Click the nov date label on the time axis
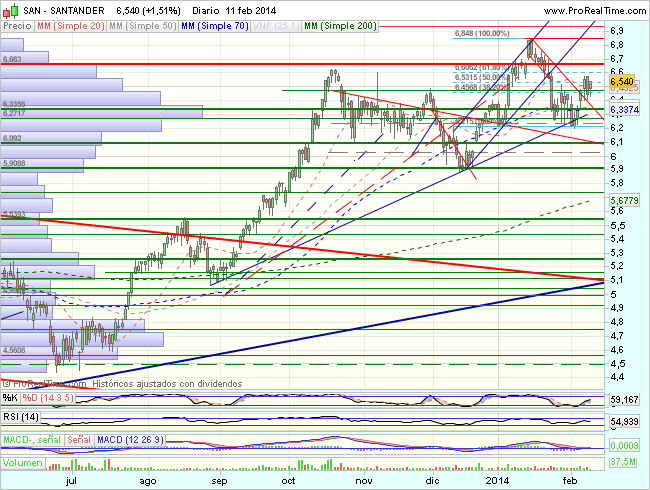The height and width of the screenshot is (490, 650). pos(364,481)
